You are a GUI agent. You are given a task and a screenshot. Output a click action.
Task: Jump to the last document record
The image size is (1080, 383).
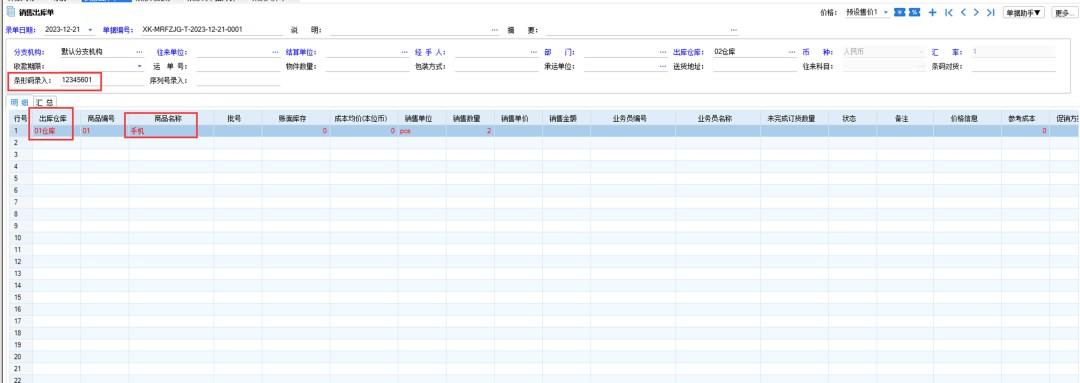coord(990,12)
